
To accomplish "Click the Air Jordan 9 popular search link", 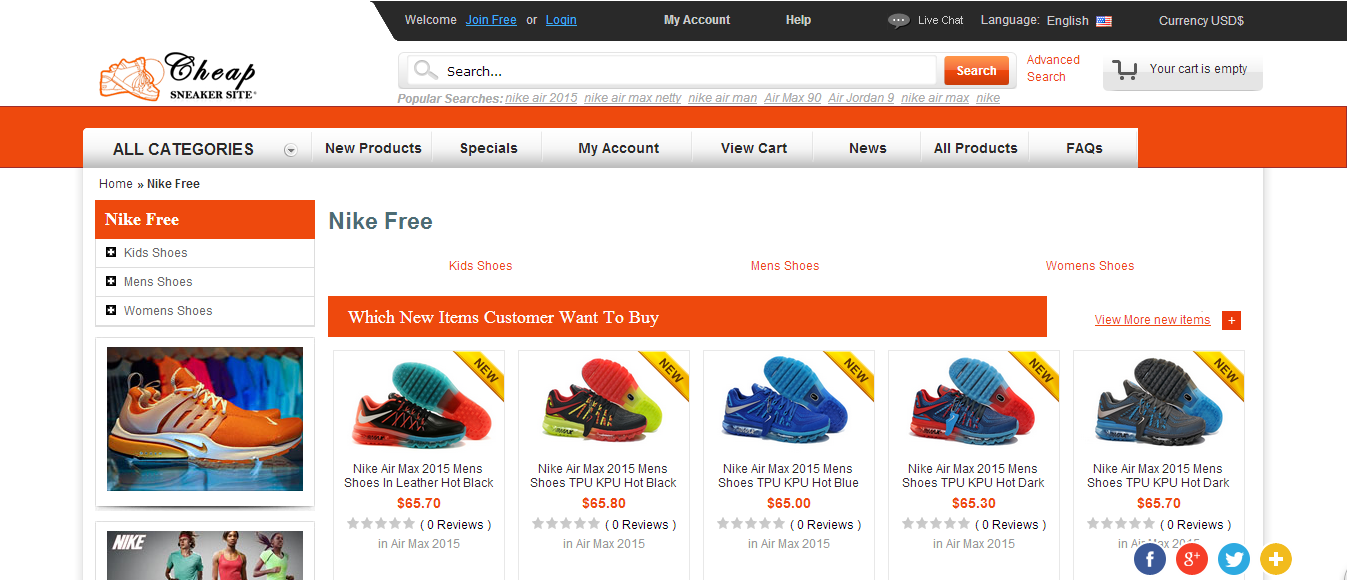I will click(x=860, y=97).
